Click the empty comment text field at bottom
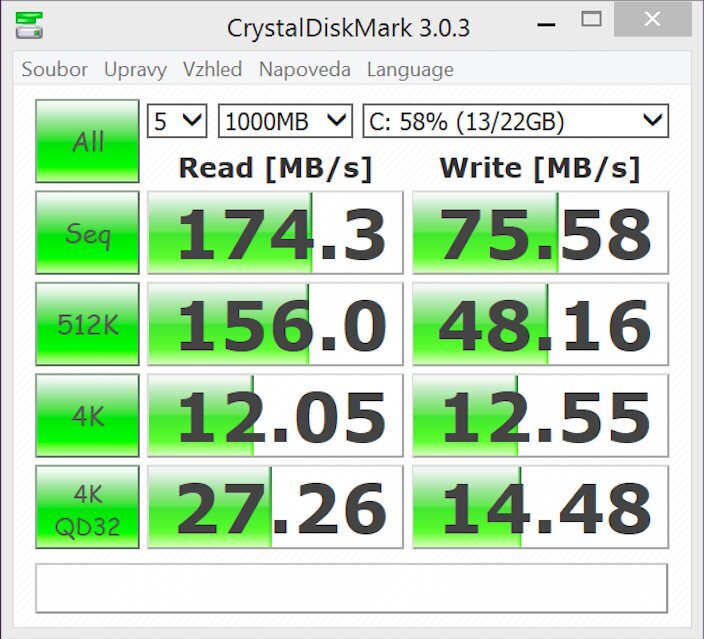The image size is (704, 639). coord(351,588)
